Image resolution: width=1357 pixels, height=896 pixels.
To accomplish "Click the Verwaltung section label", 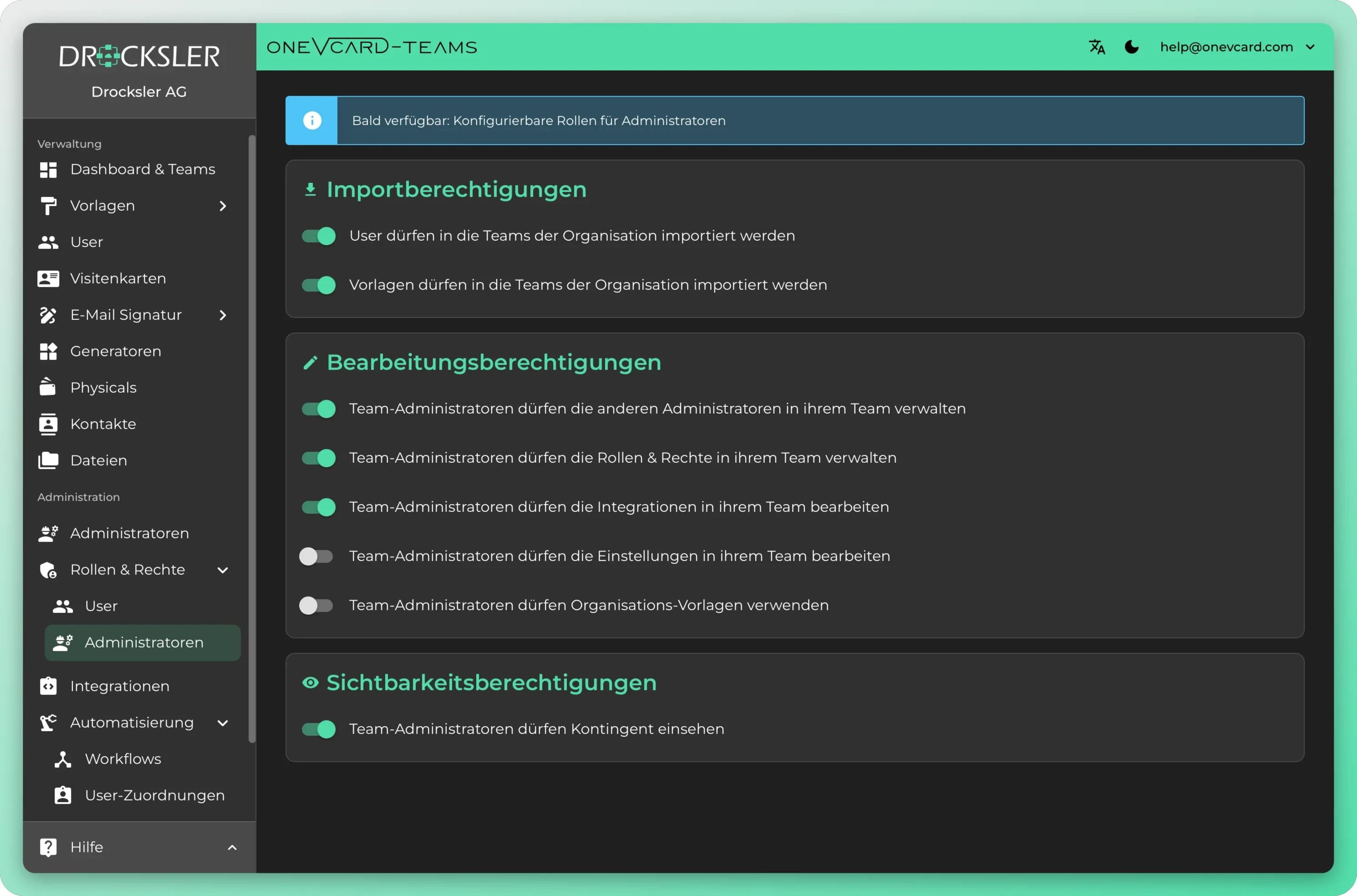I will (70, 144).
